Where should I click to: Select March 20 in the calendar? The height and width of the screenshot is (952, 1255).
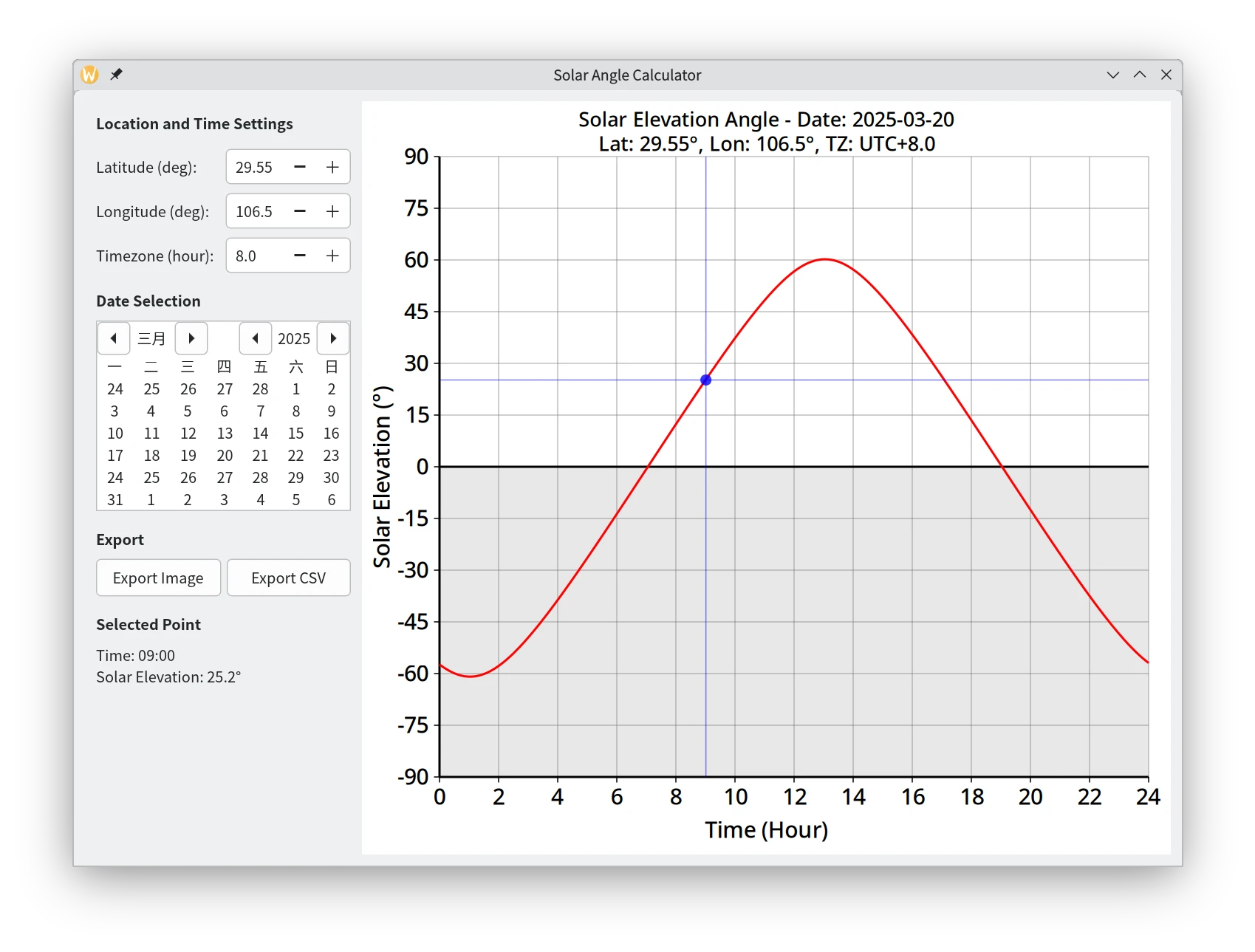pyautogui.click(x=225, y=456)
